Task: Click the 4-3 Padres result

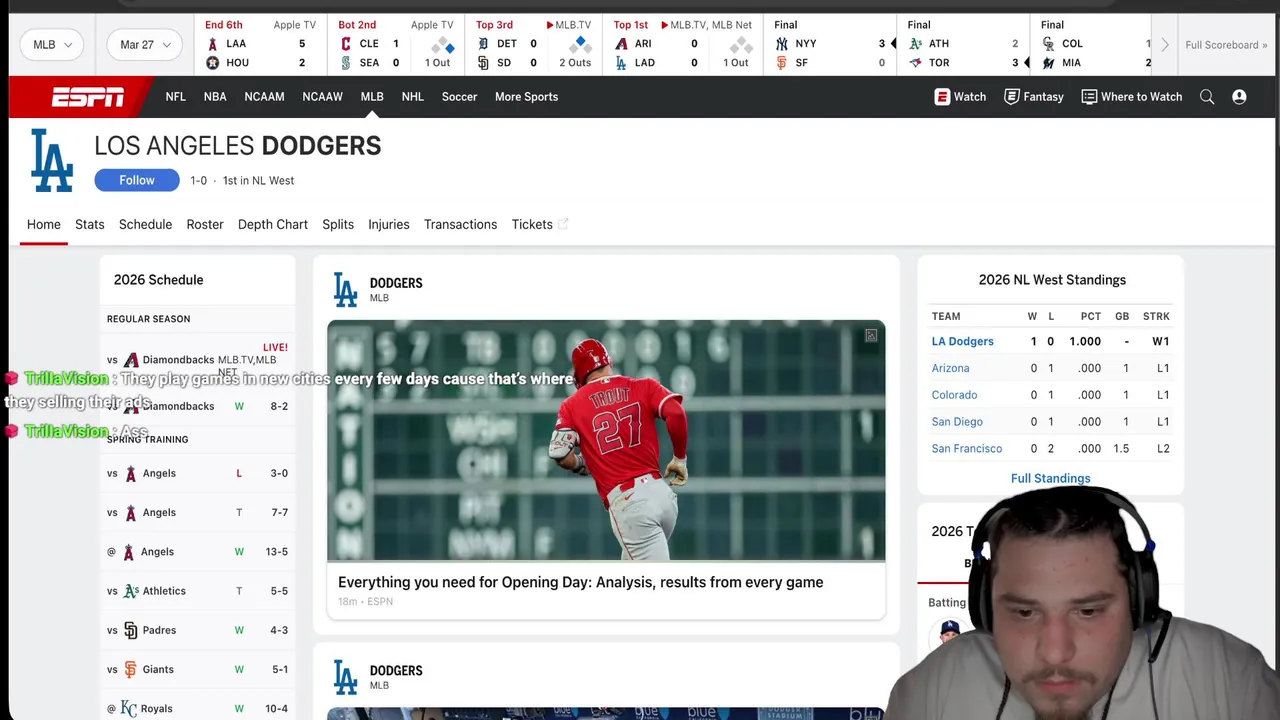Action: 279,630
